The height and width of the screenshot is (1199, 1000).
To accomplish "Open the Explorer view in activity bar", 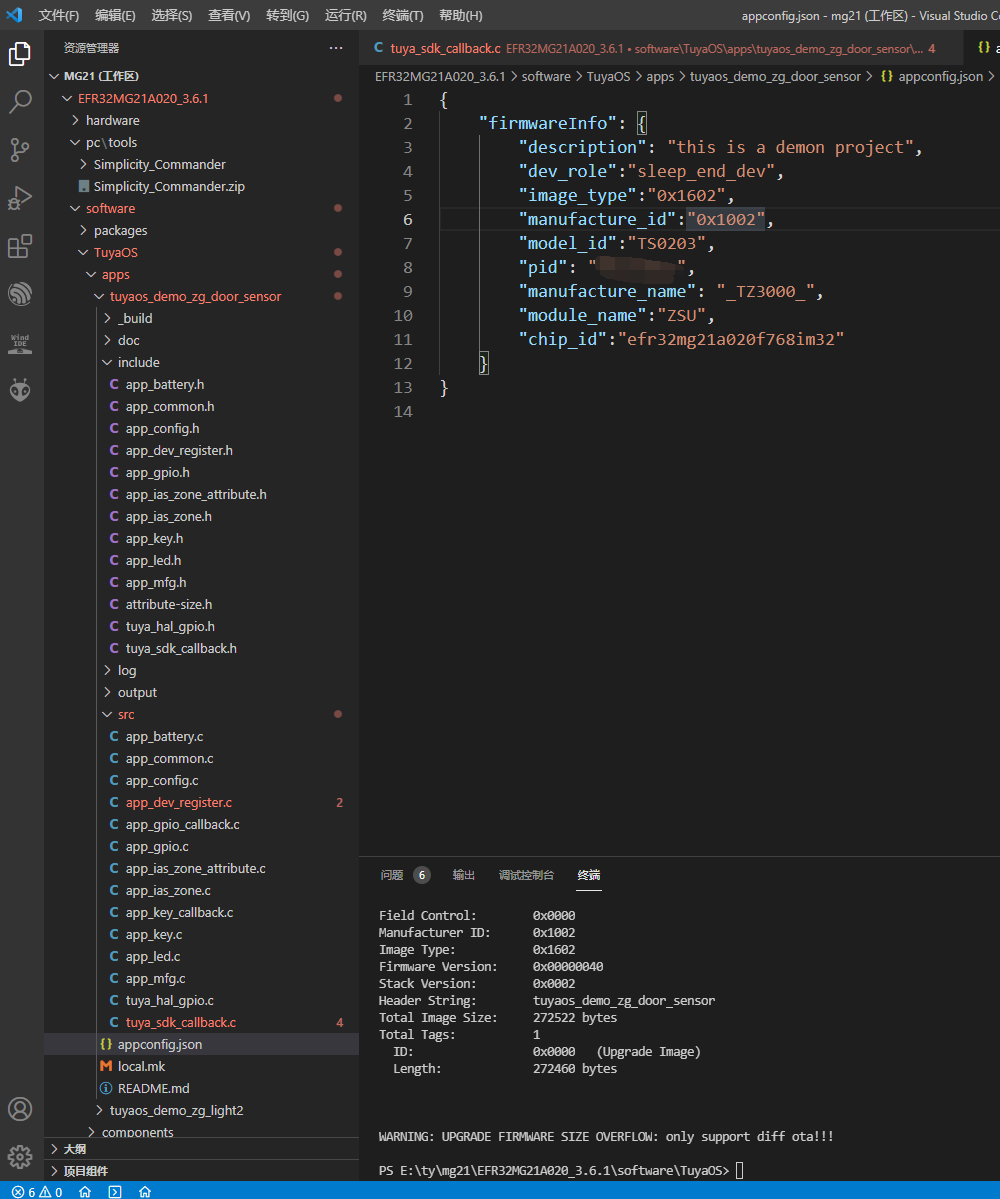I will click(x=20, y=54).
